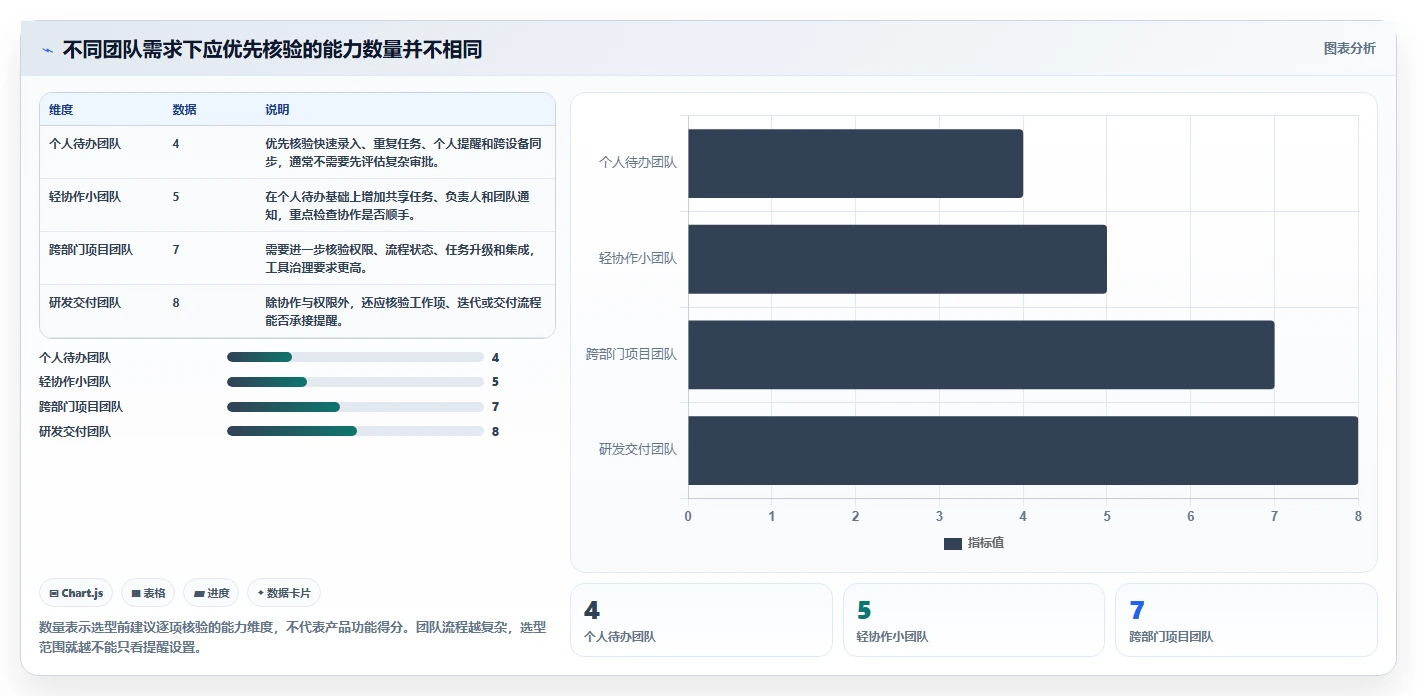Click the chart bar for 个人待办团队
This screenshot has height=696, width=1417.
855,163
